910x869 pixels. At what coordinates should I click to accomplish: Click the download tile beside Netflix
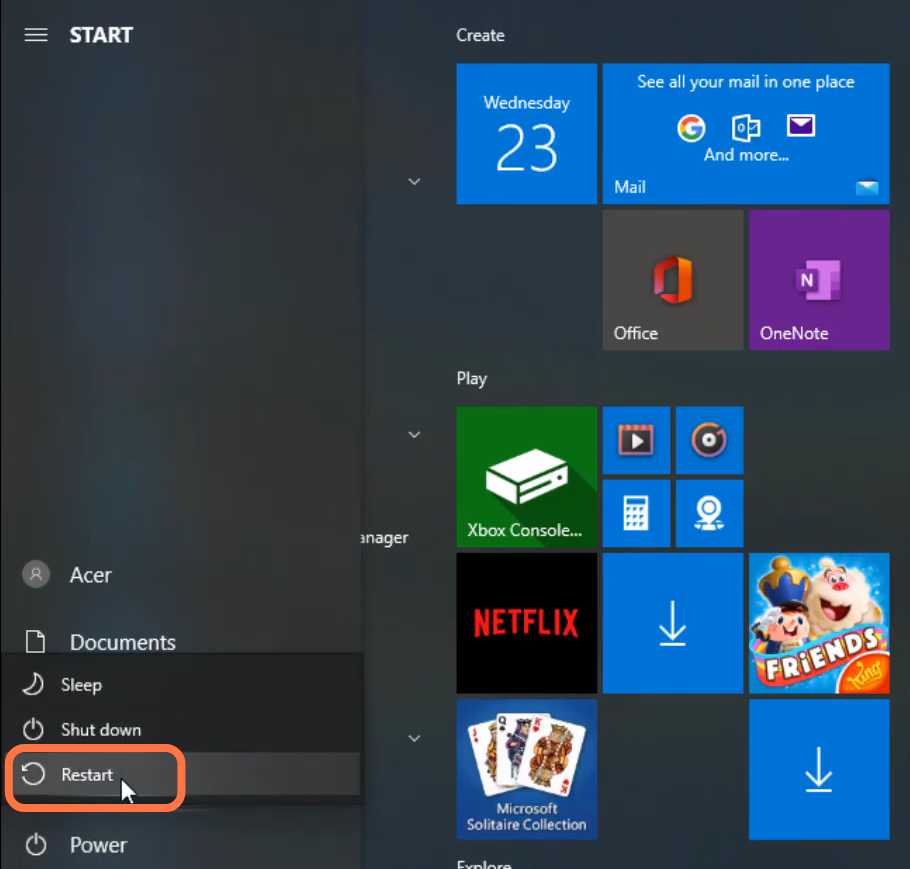coord(673,623)
